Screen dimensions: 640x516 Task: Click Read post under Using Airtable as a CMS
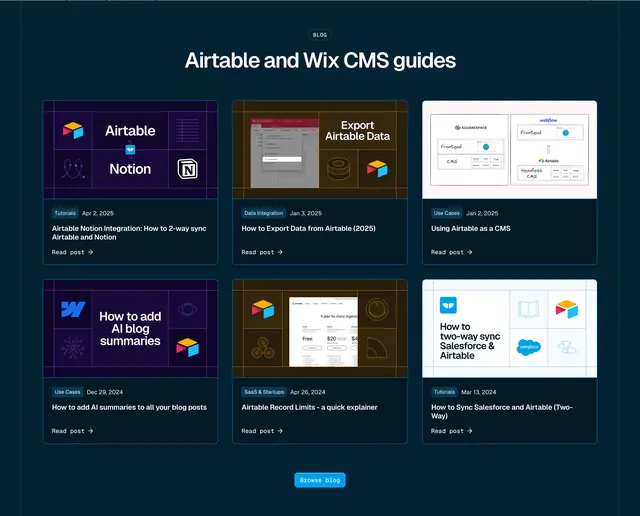point(451,252)
